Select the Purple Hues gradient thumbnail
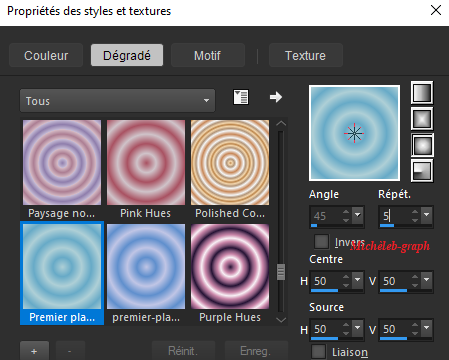The image size is (449, 360). click(230, 273)
